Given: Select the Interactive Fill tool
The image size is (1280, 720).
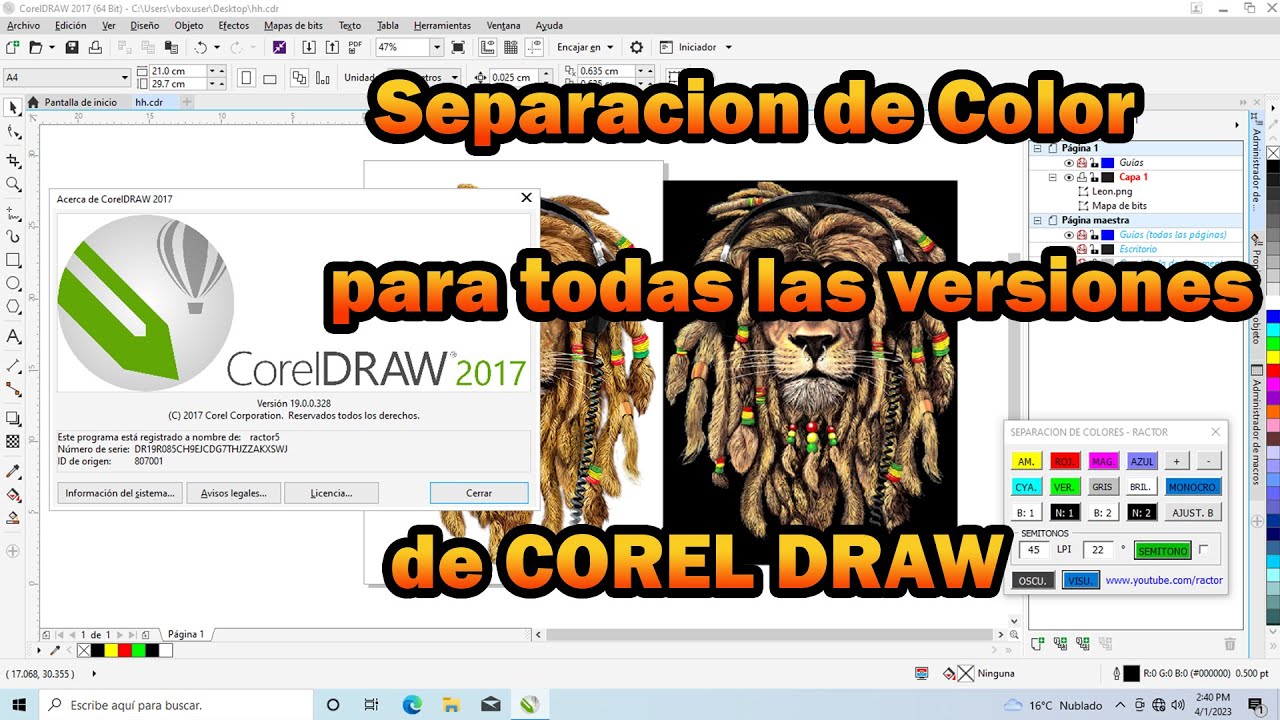Looking at the screenshot, I should point(13,494).
